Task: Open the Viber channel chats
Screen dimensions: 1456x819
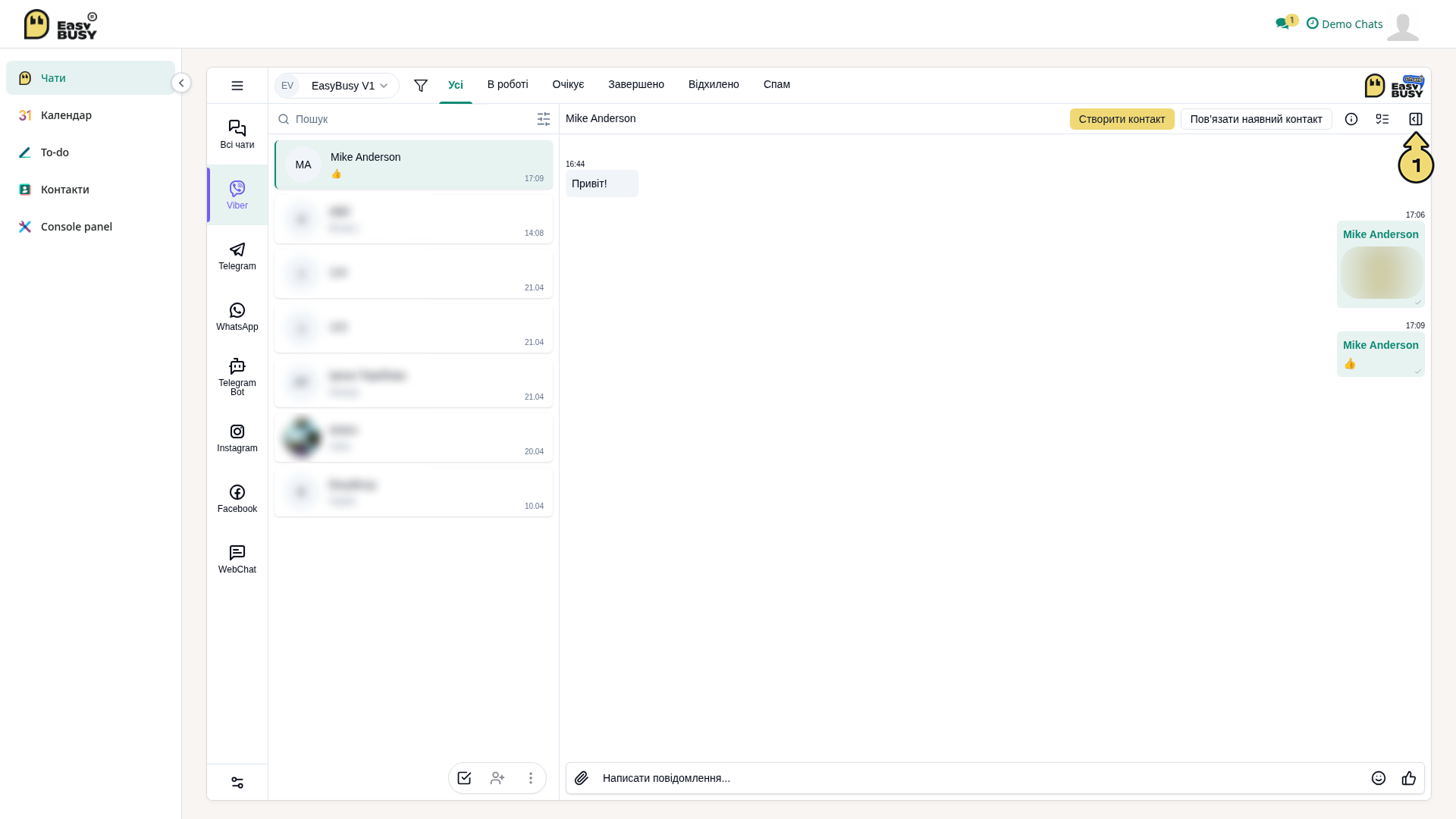Action: click(237, 195)
